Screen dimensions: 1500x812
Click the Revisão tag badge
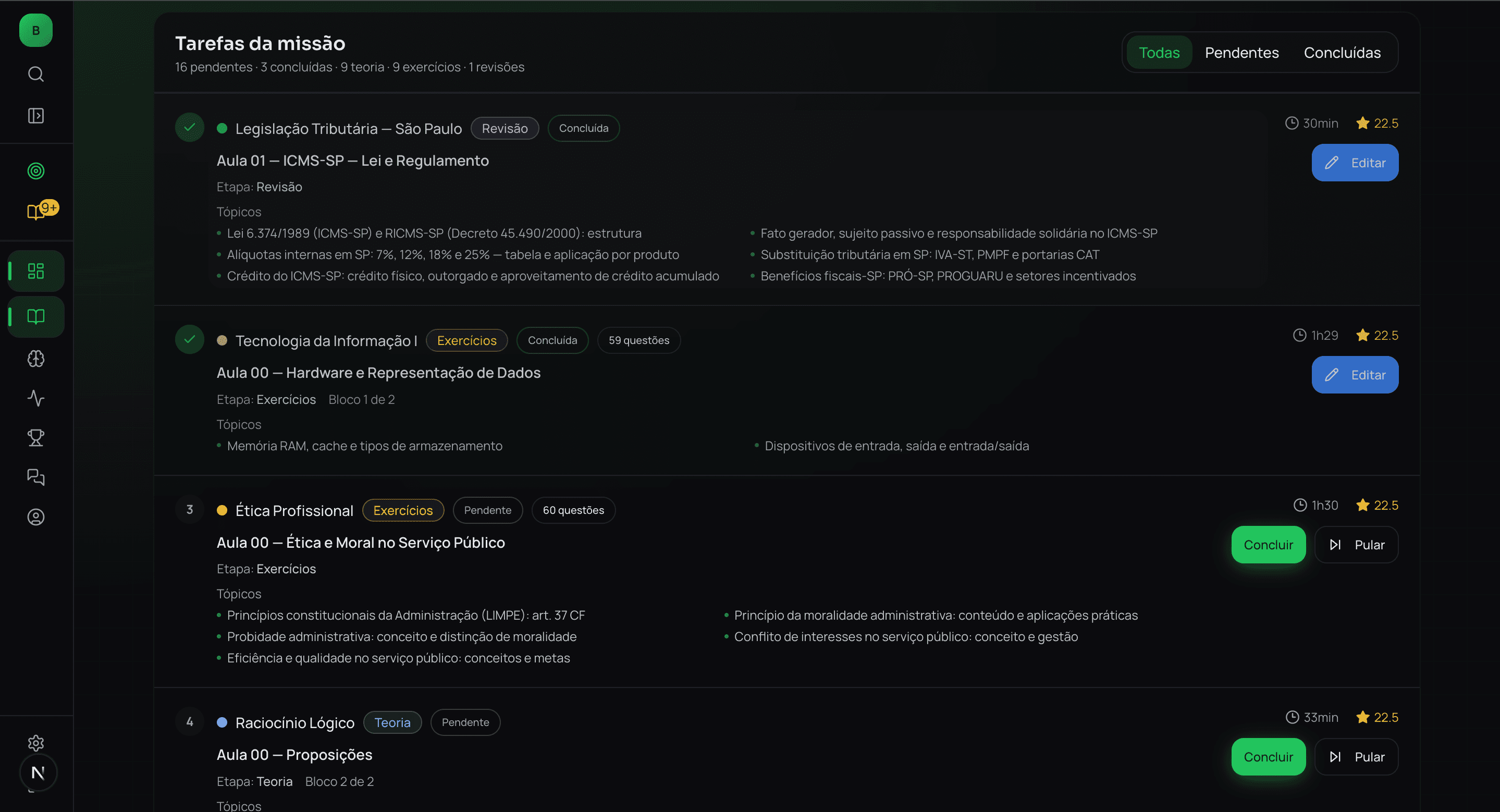[505, 128]
